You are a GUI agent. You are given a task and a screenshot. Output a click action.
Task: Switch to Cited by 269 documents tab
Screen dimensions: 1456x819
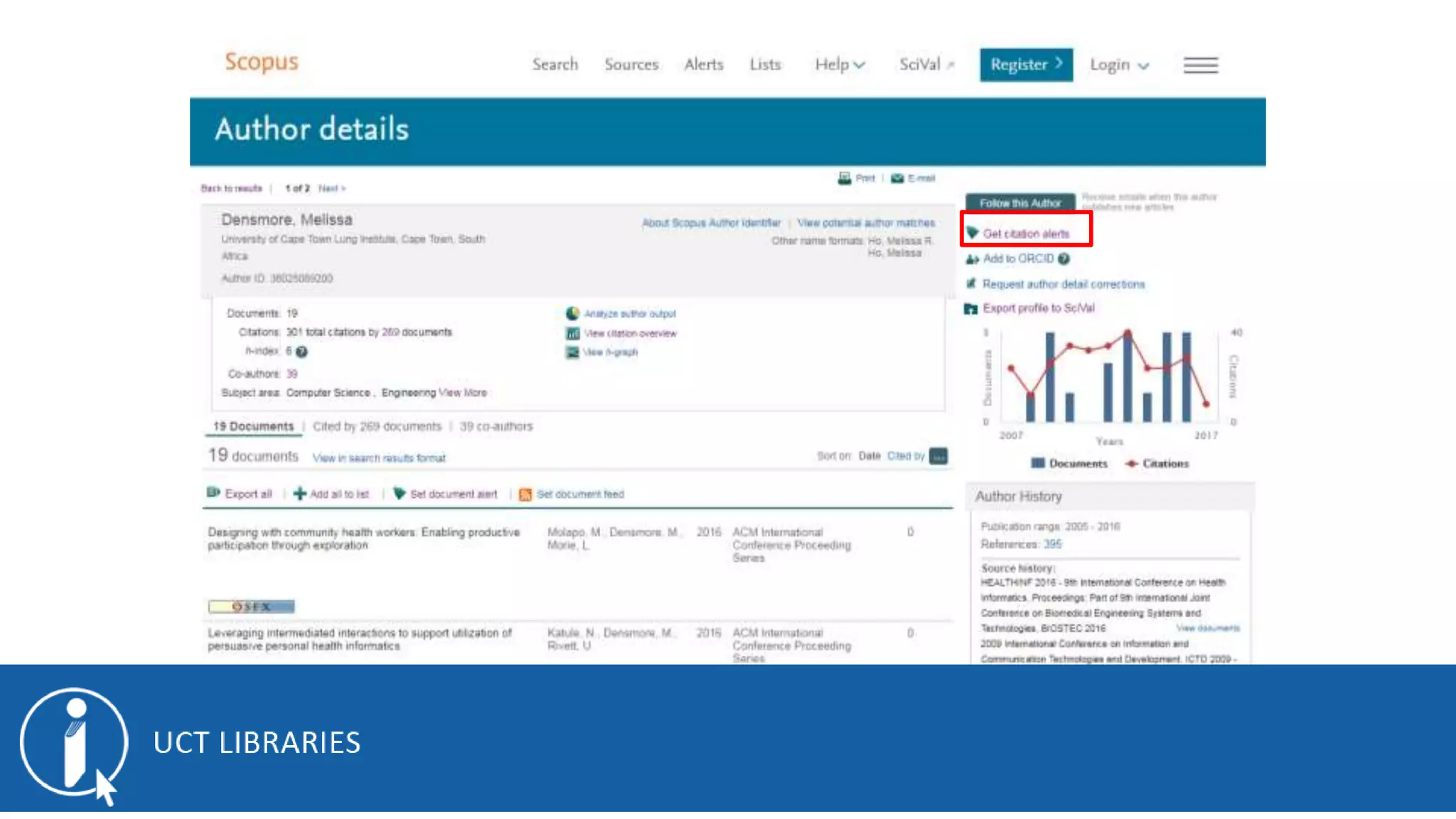coord(377,427)
